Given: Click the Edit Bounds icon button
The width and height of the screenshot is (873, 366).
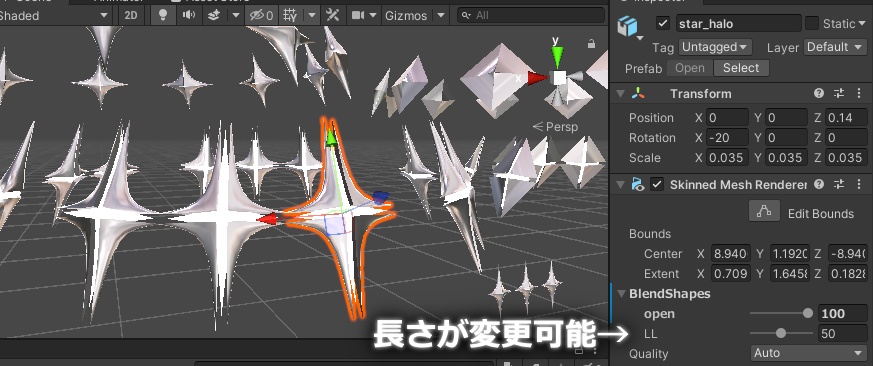Looking at the screenshot, I should (x=764, y=212).
